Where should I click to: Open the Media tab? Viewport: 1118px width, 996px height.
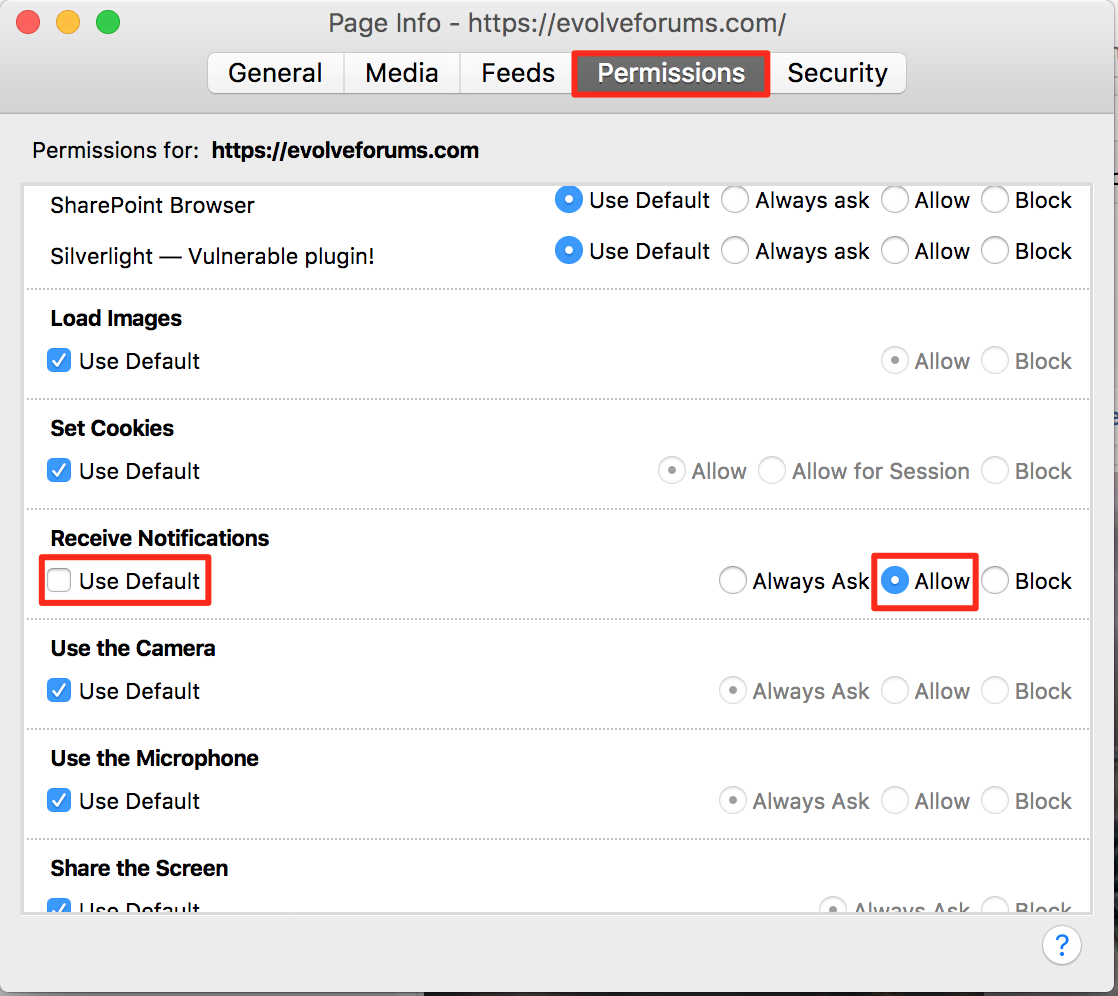tap(401, 73)
